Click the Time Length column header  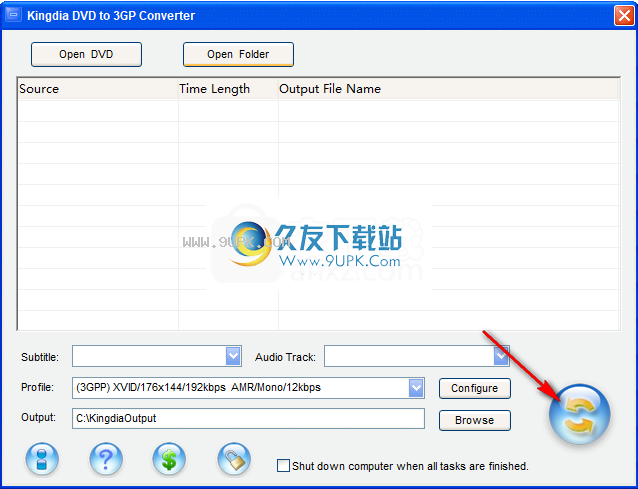228,89
